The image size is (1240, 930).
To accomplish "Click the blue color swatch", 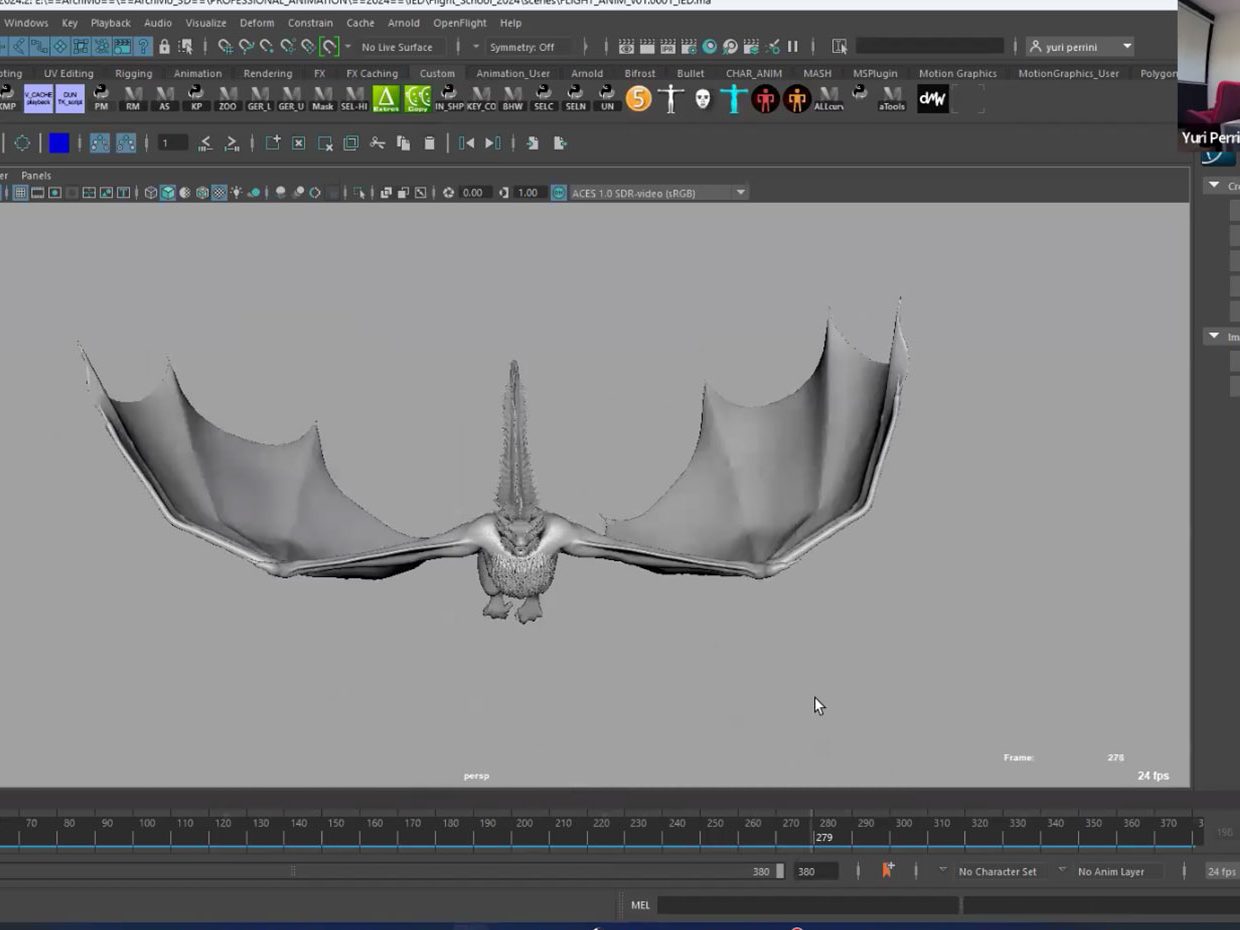I will coord(59,143).
